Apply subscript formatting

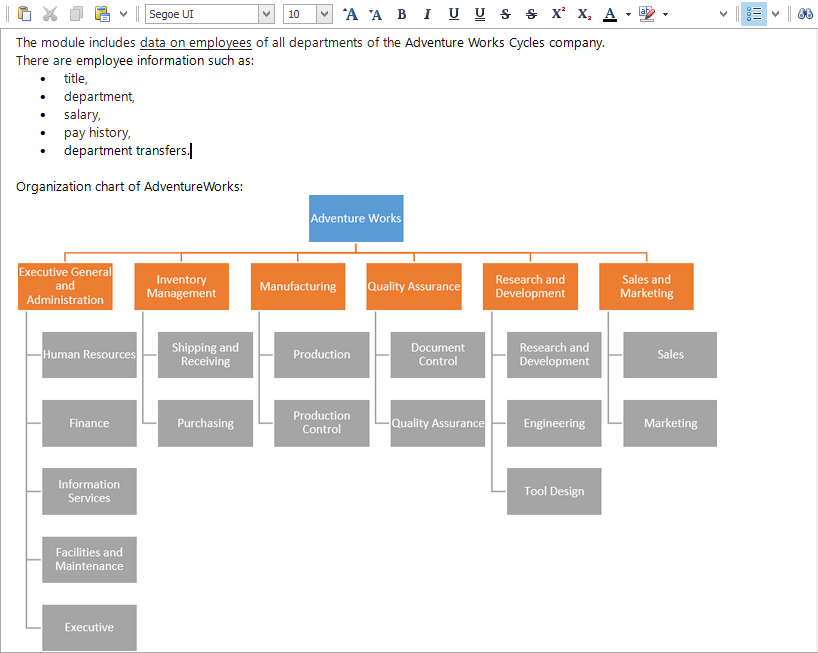(584, 14)
